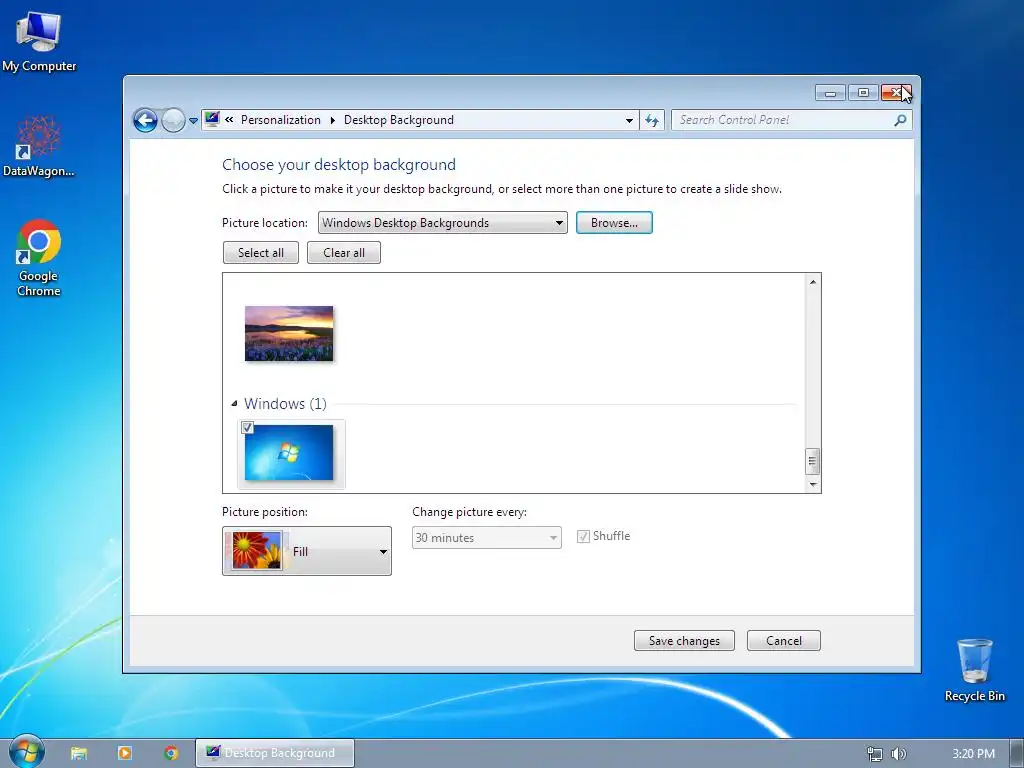Click the address bar double chevron
This screenshot has width=1024, height=768.
coord(229,120)
